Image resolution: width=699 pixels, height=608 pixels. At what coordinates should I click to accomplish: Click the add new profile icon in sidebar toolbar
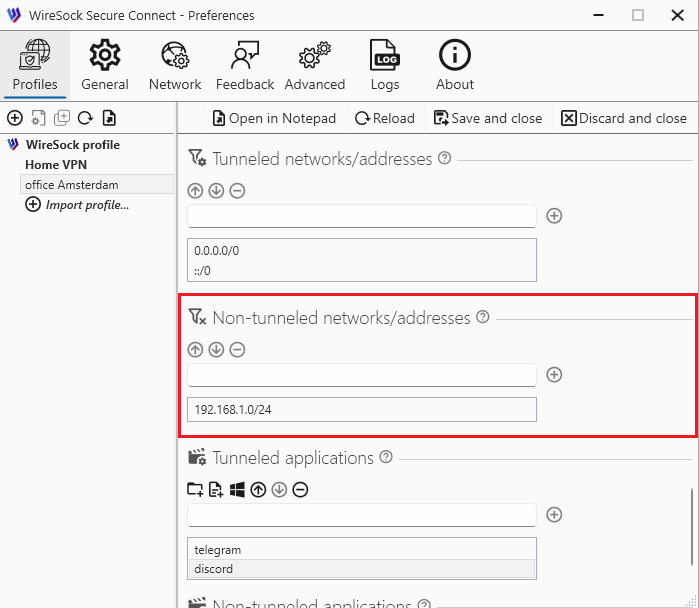15,118
